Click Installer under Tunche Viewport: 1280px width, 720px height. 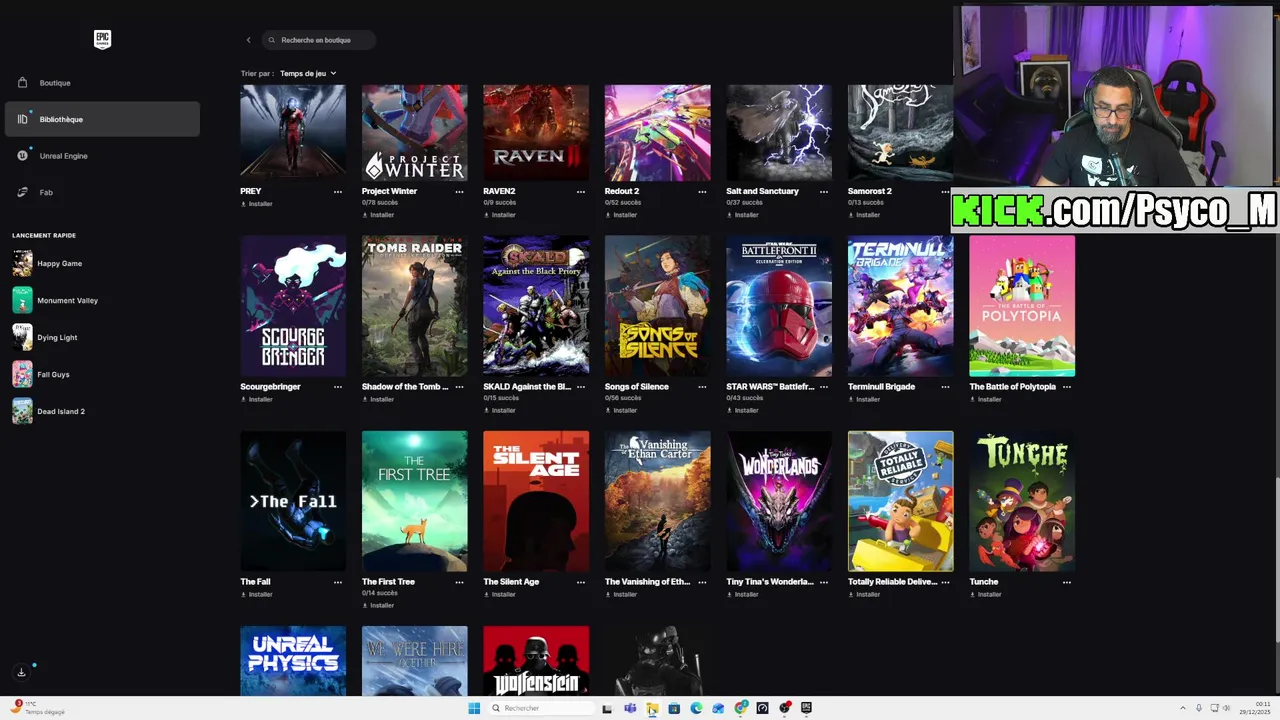click(986, 594)
